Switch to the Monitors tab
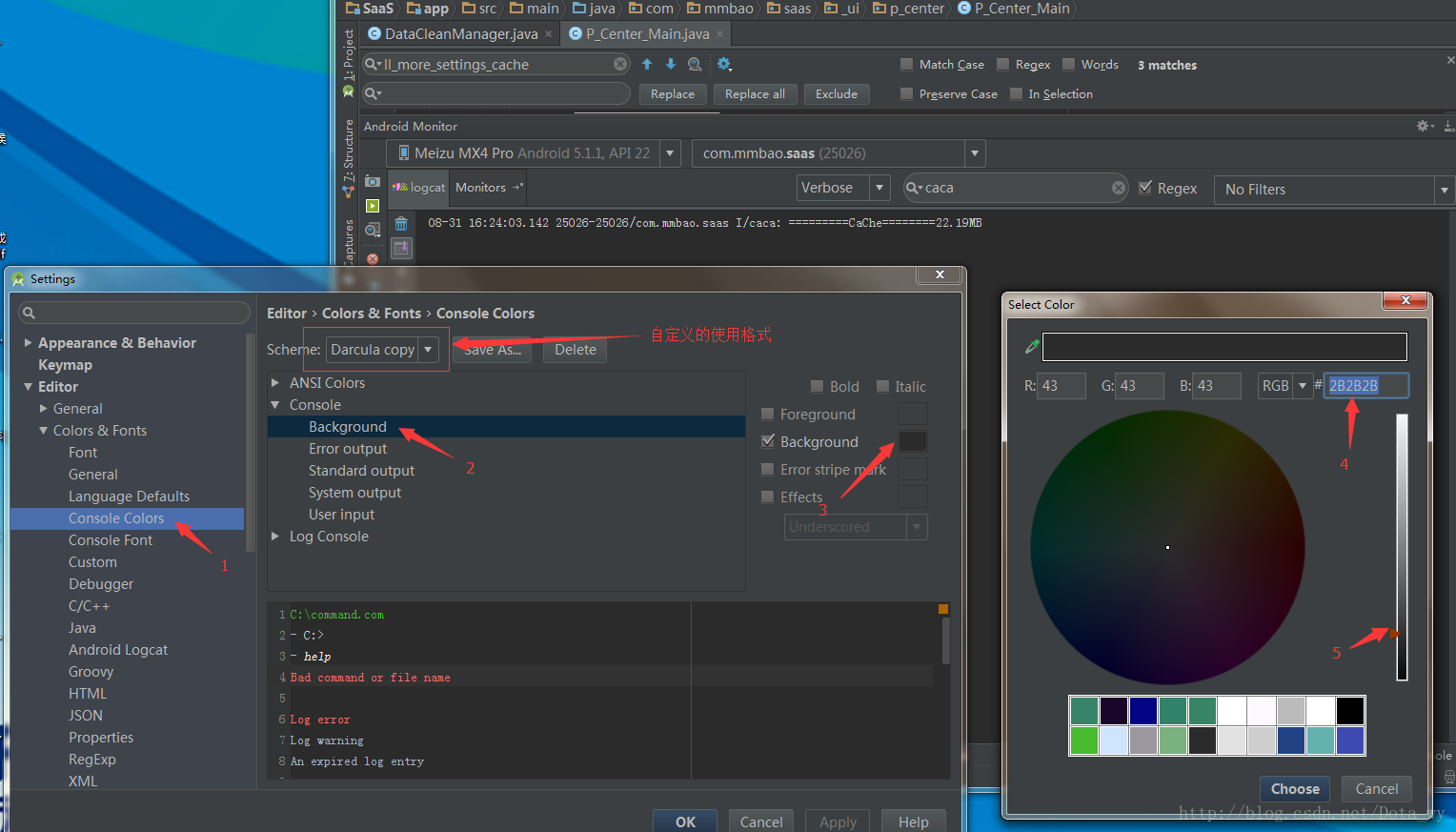 tap(489, 188)
